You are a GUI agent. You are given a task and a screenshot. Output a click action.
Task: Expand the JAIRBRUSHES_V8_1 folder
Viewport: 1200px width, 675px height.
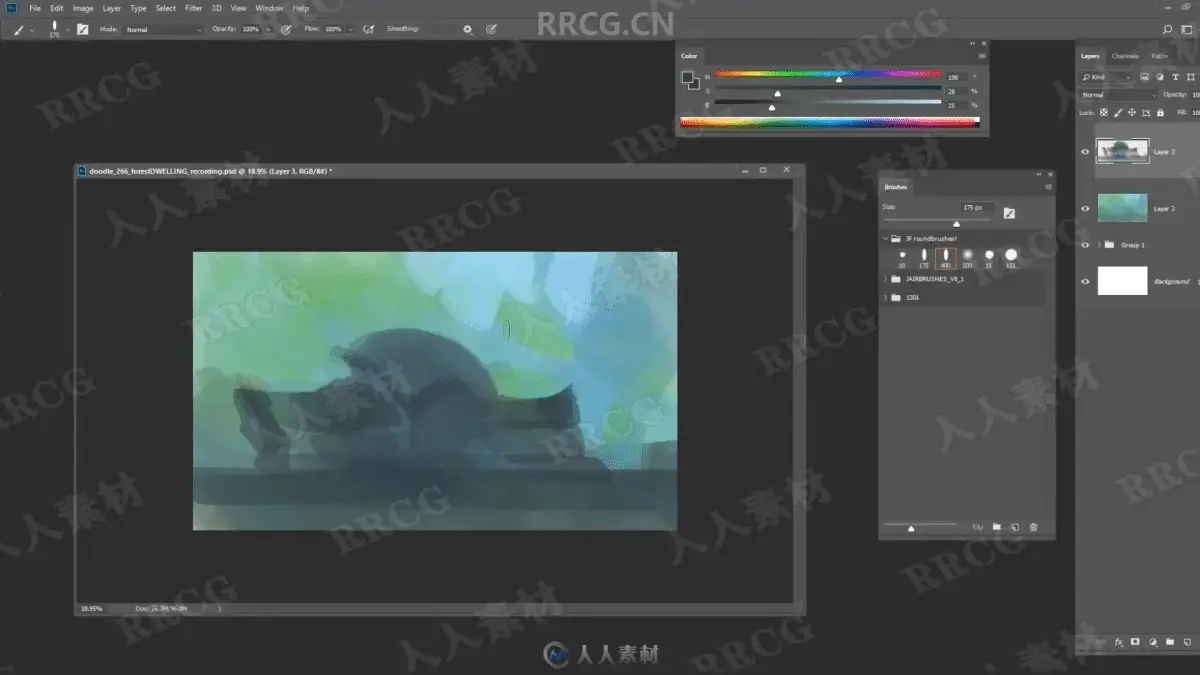point(886,279)
